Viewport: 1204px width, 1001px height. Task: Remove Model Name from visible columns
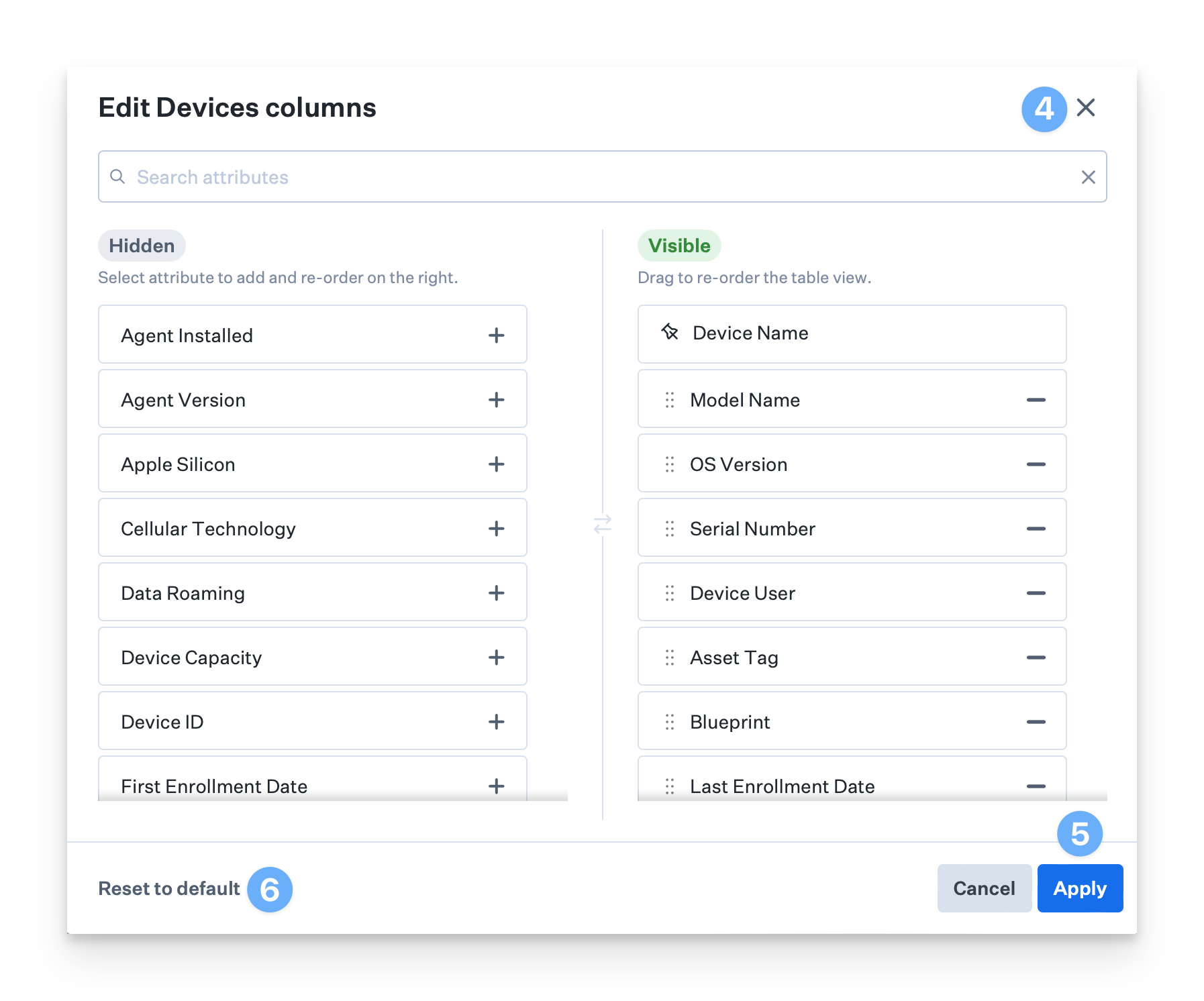[1036, 400]
